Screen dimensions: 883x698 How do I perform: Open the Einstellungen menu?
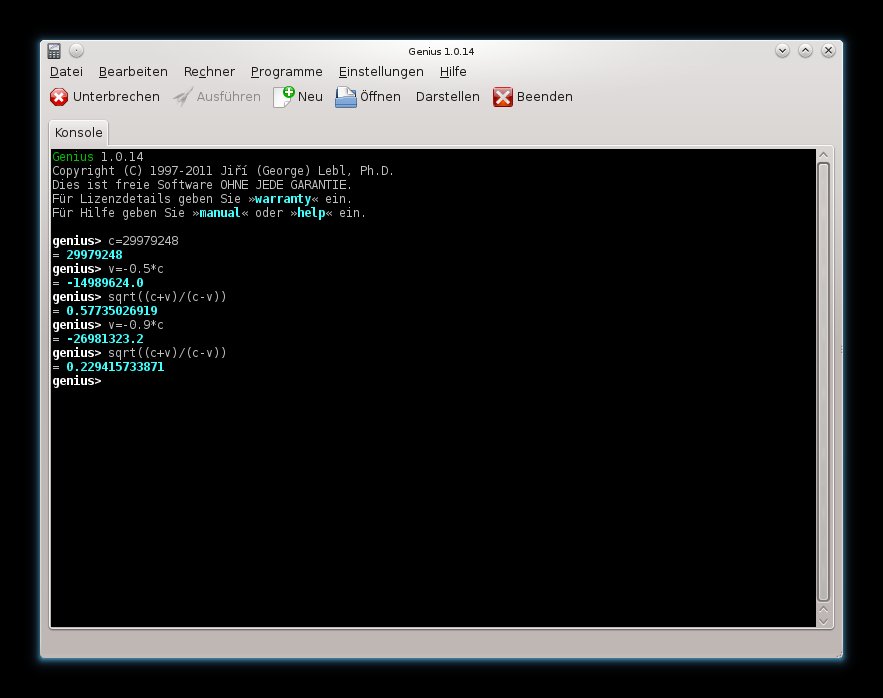click(381, 72)
